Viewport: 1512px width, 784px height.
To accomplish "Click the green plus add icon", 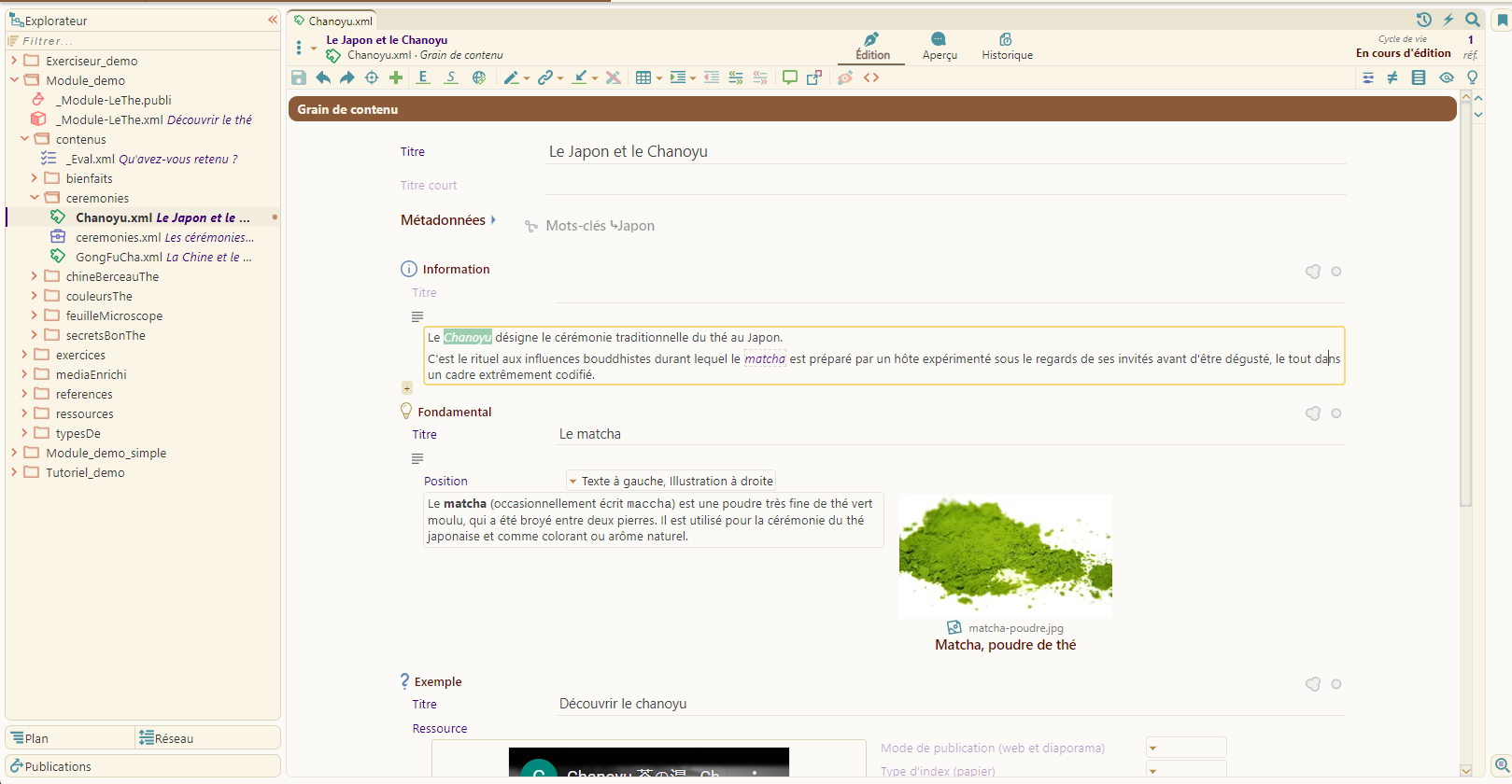I will [396, 77].
